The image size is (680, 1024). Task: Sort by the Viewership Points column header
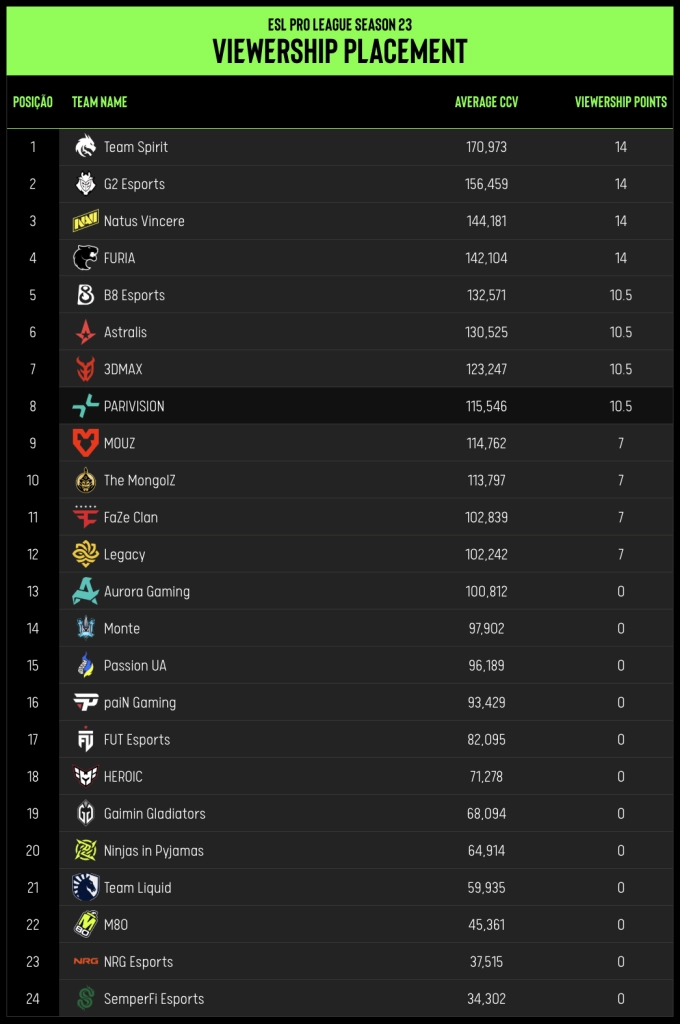(x=621, y=102)
